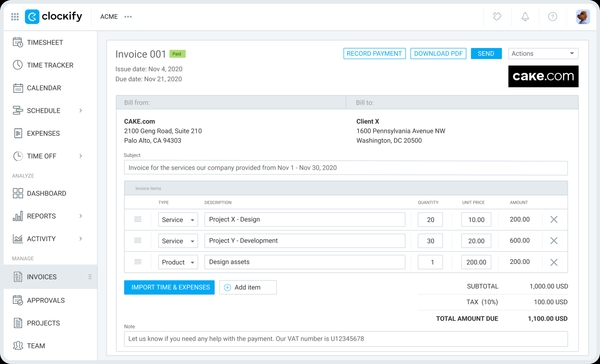Click the Team sidebar icon

coord(18,346)
